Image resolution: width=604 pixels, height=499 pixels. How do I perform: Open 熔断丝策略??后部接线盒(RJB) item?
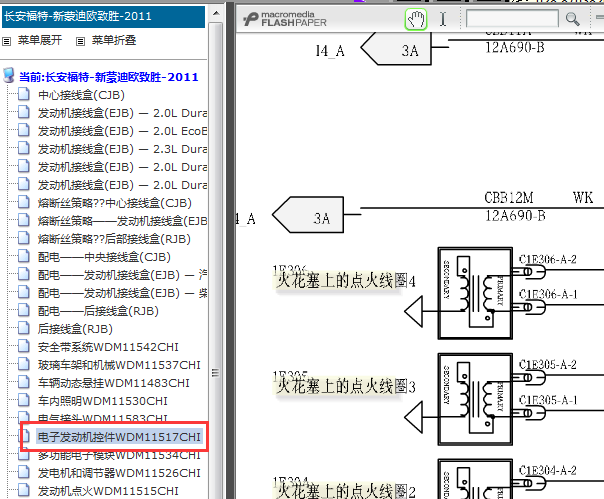pos(114,239)
